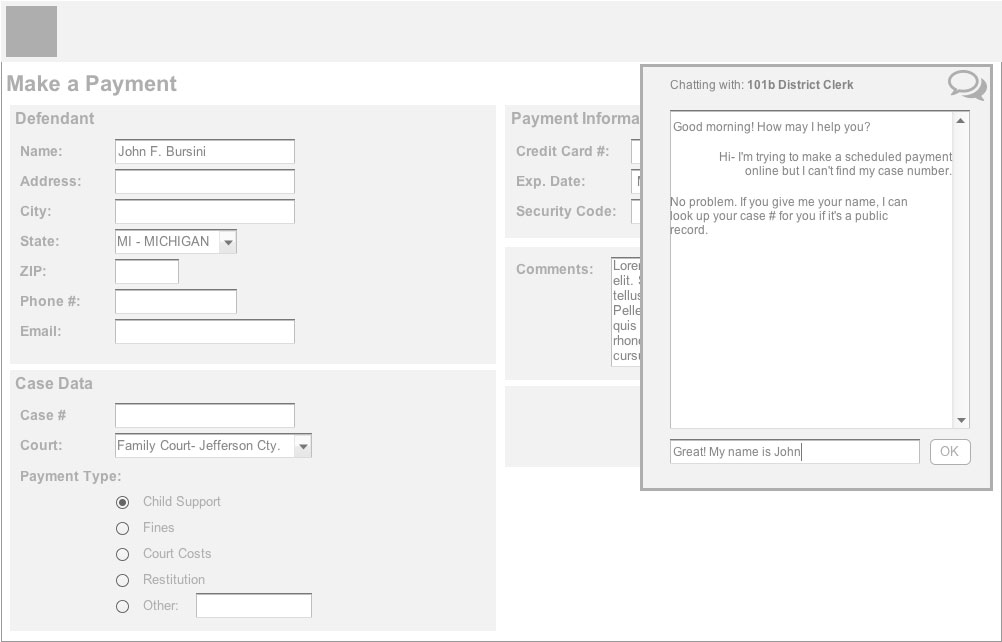This screenshot has height=642, width=1002.
Task: Select the Other payment type radio
Action: 123,606
